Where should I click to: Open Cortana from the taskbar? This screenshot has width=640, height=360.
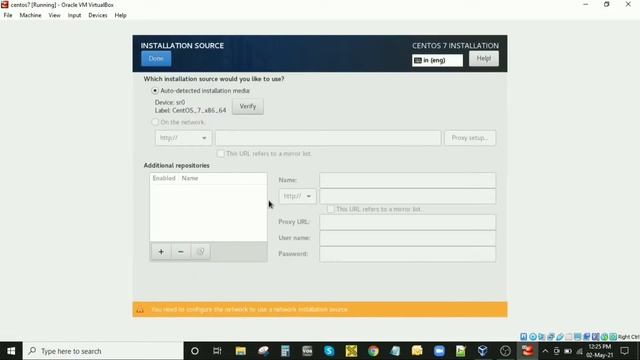195,351
